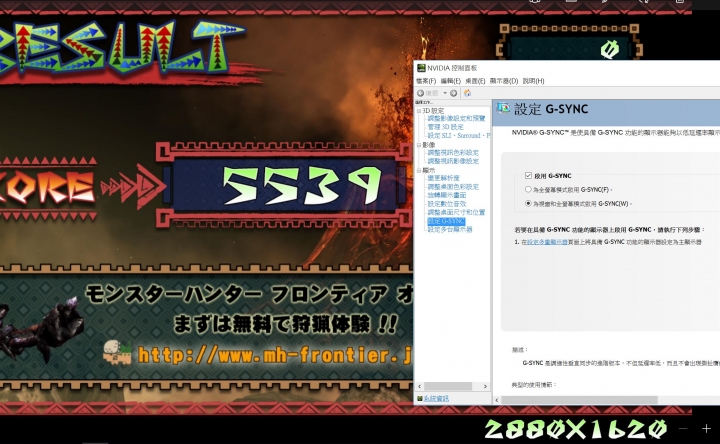Click tree panel scrollbar right arrow
Screen dimensions: 720x444
click(x=485, y=387)
